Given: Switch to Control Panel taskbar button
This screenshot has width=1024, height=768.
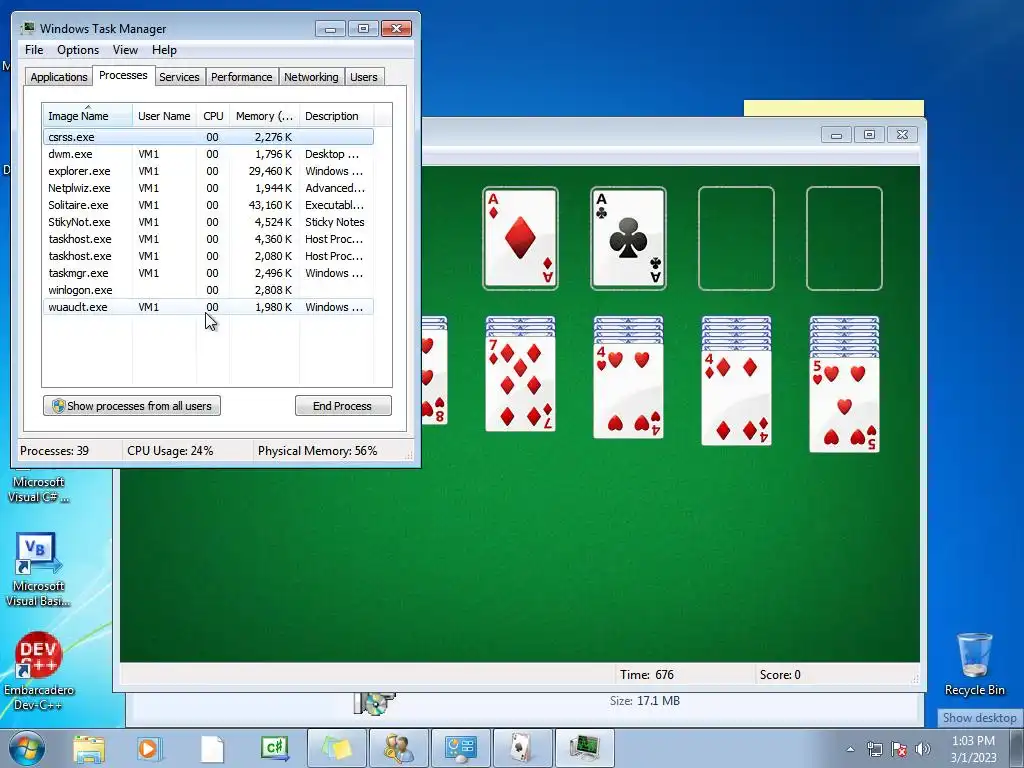Looking at the screenshot, I should [x=460, y=748].
